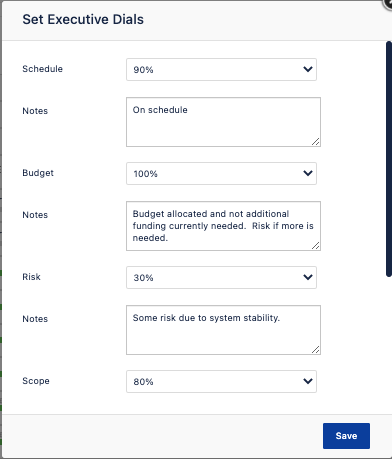This screenshot has height=459, width=392.
Task: Click the resize grip of Budget notes
Action: [316, 246]
